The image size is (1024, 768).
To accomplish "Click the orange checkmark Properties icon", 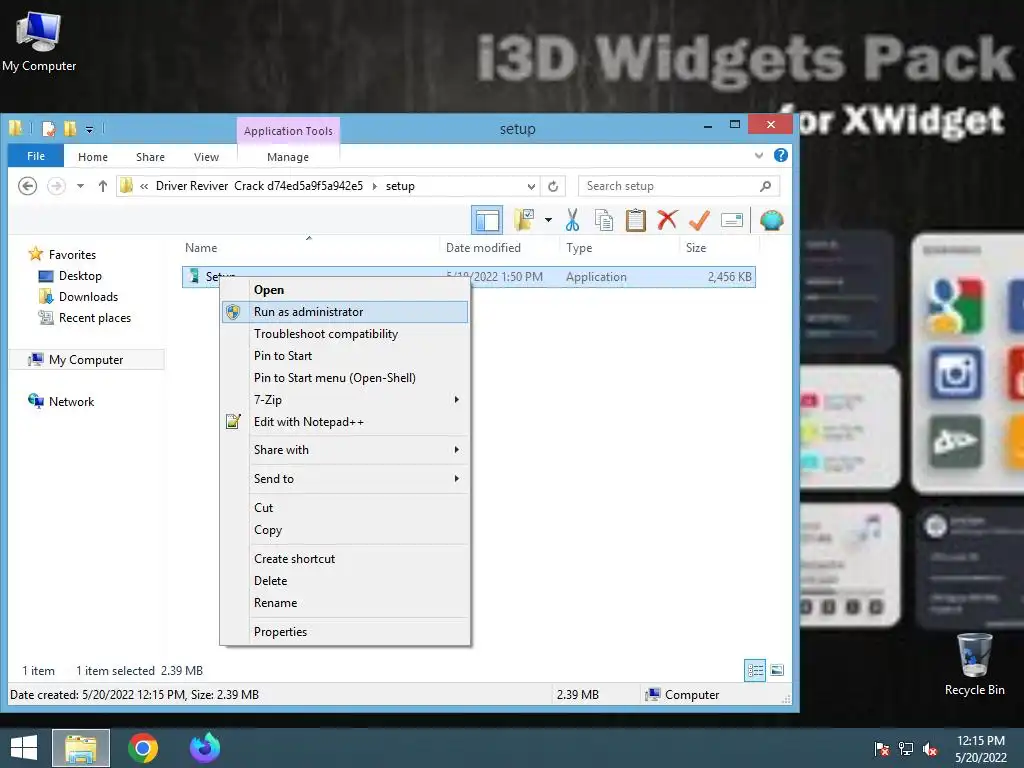I will [699, 220].
